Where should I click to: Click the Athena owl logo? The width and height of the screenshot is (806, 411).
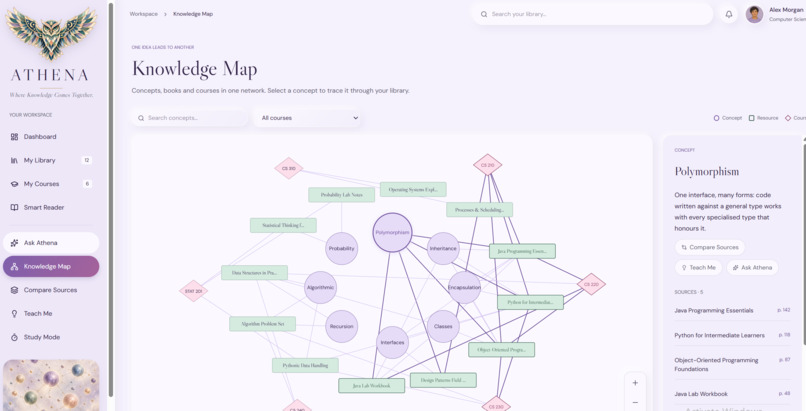[51, 34]
